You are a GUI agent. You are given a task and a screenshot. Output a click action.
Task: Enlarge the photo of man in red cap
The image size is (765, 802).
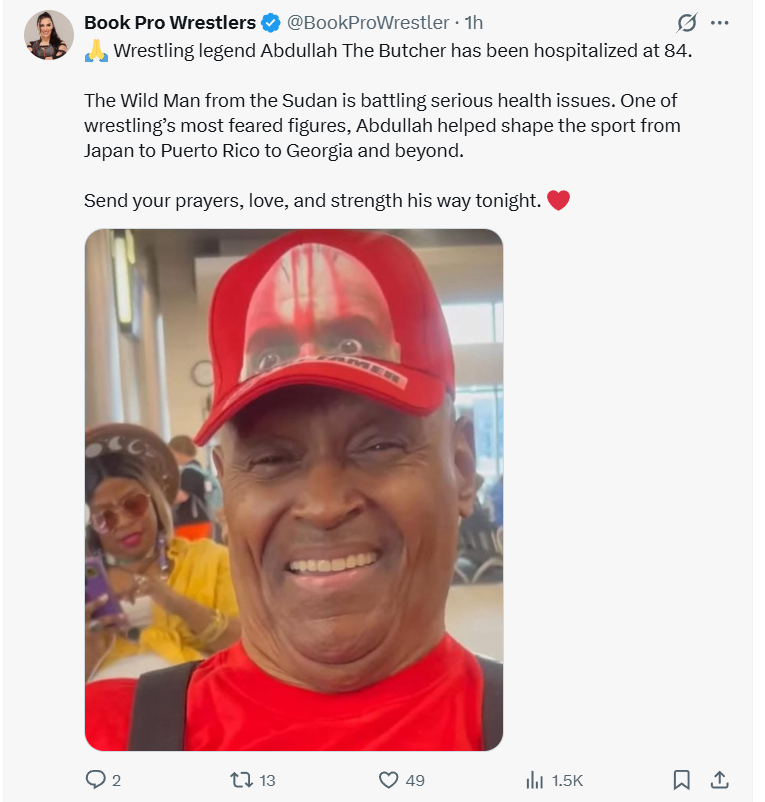click(x=294, y=489)
